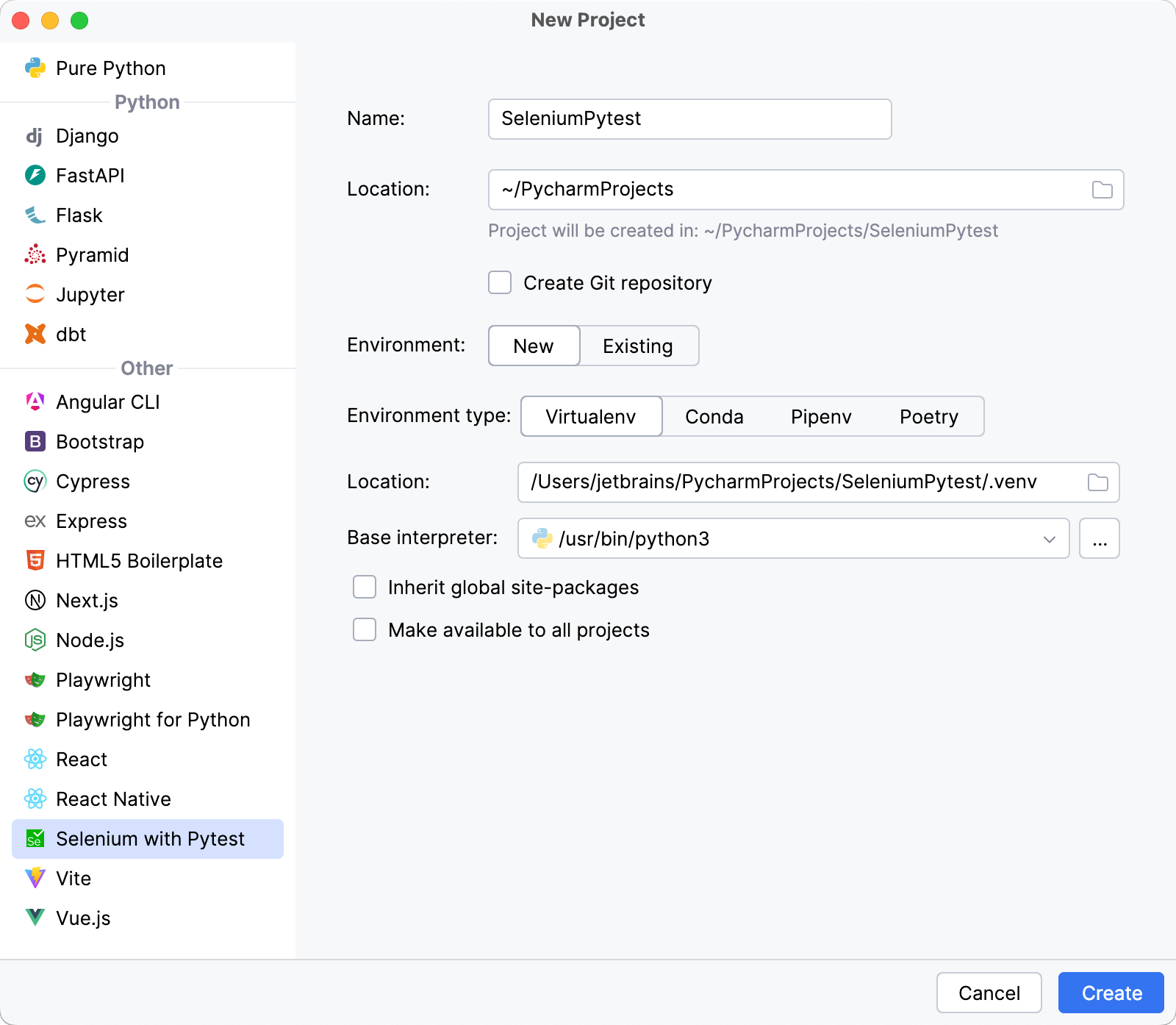Click the FastAPI icon in the sidebar
Image resolution: width=1176 pixels, height=1025 pixels.
click(35, 176)
